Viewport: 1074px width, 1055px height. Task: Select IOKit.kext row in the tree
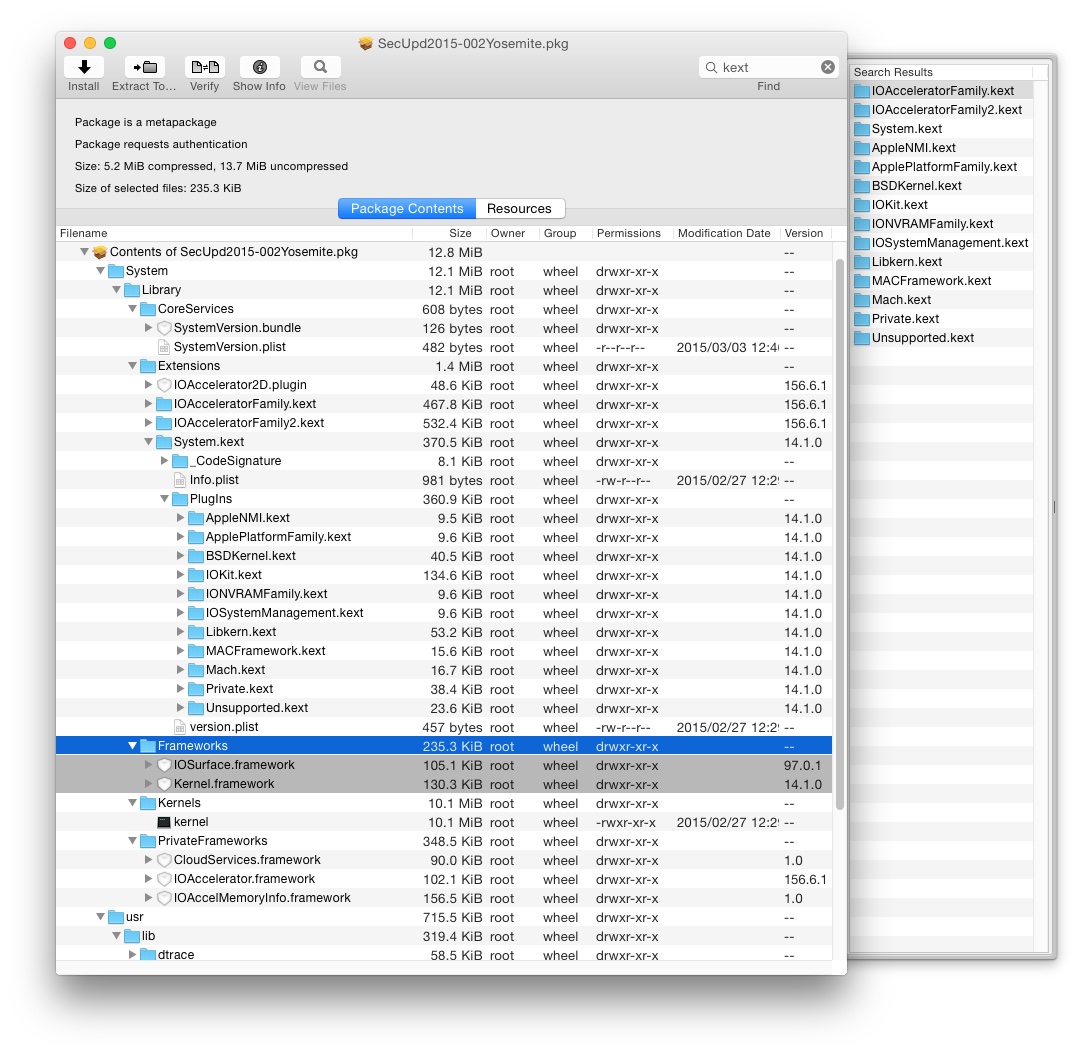(444, 575)
